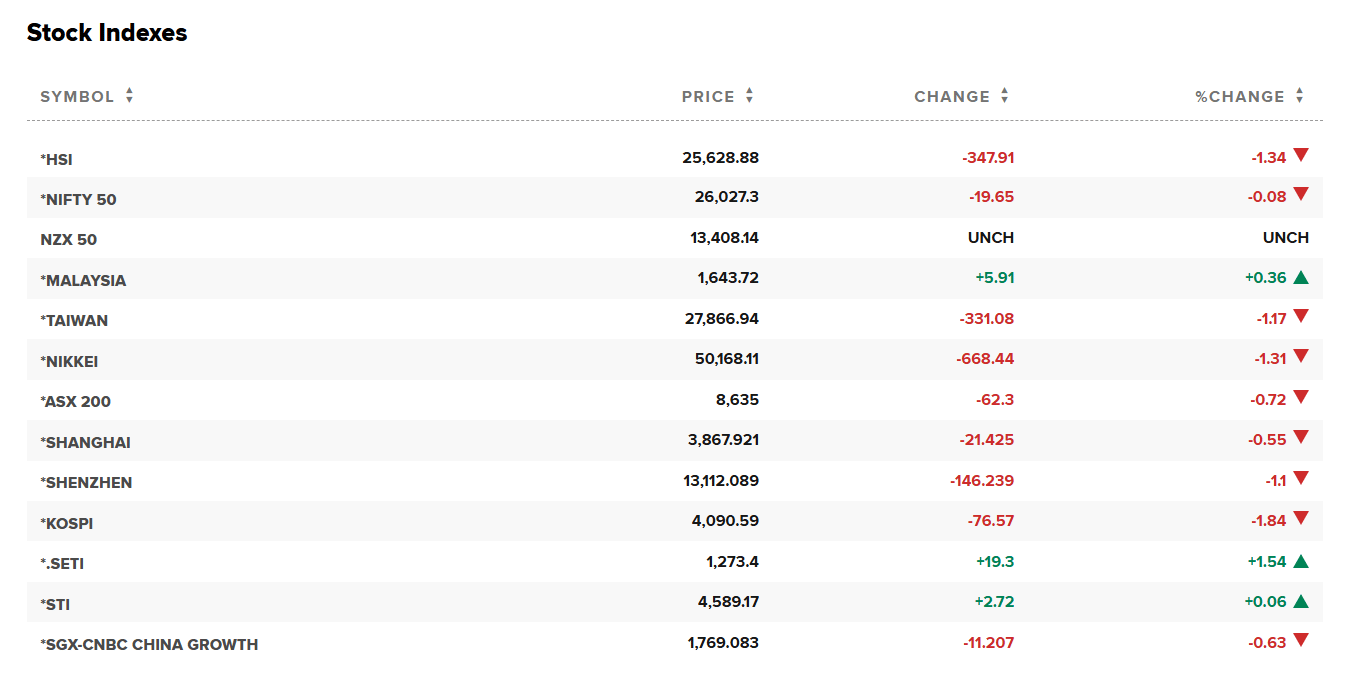Click the green up arrow for .SETI

point(1300,562)
